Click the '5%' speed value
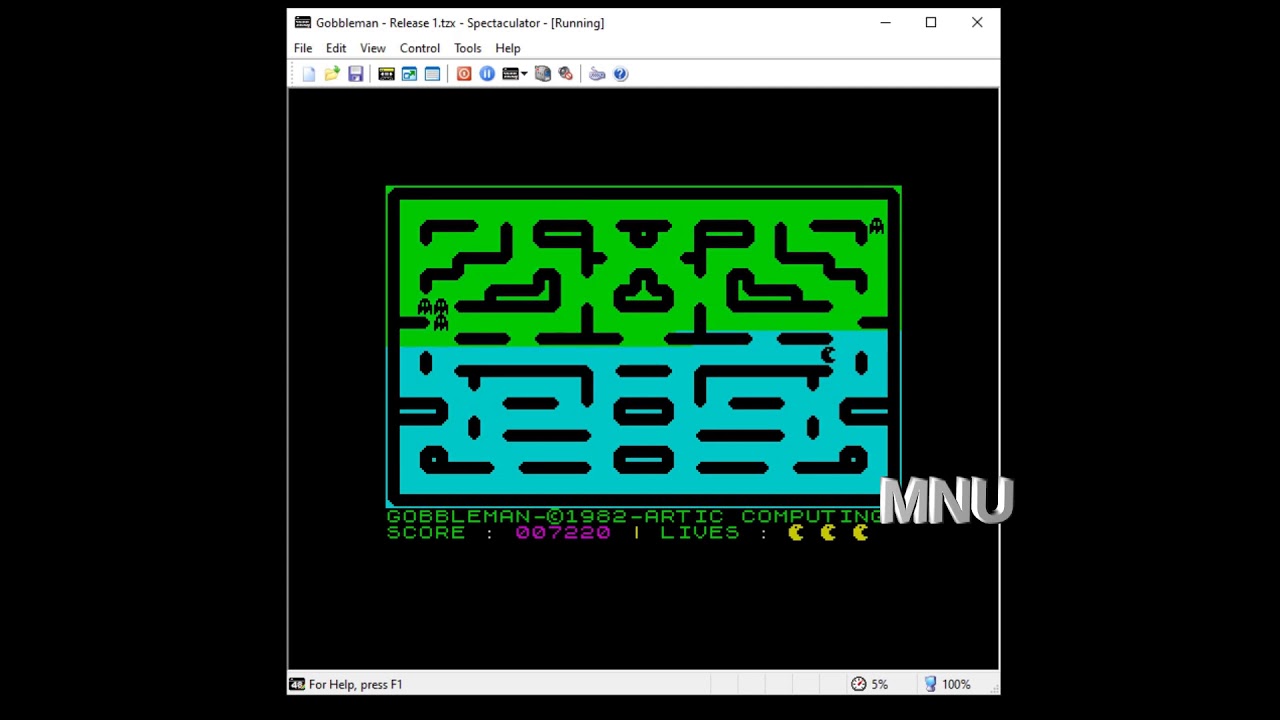1280x720 pixels. (879, 685)
